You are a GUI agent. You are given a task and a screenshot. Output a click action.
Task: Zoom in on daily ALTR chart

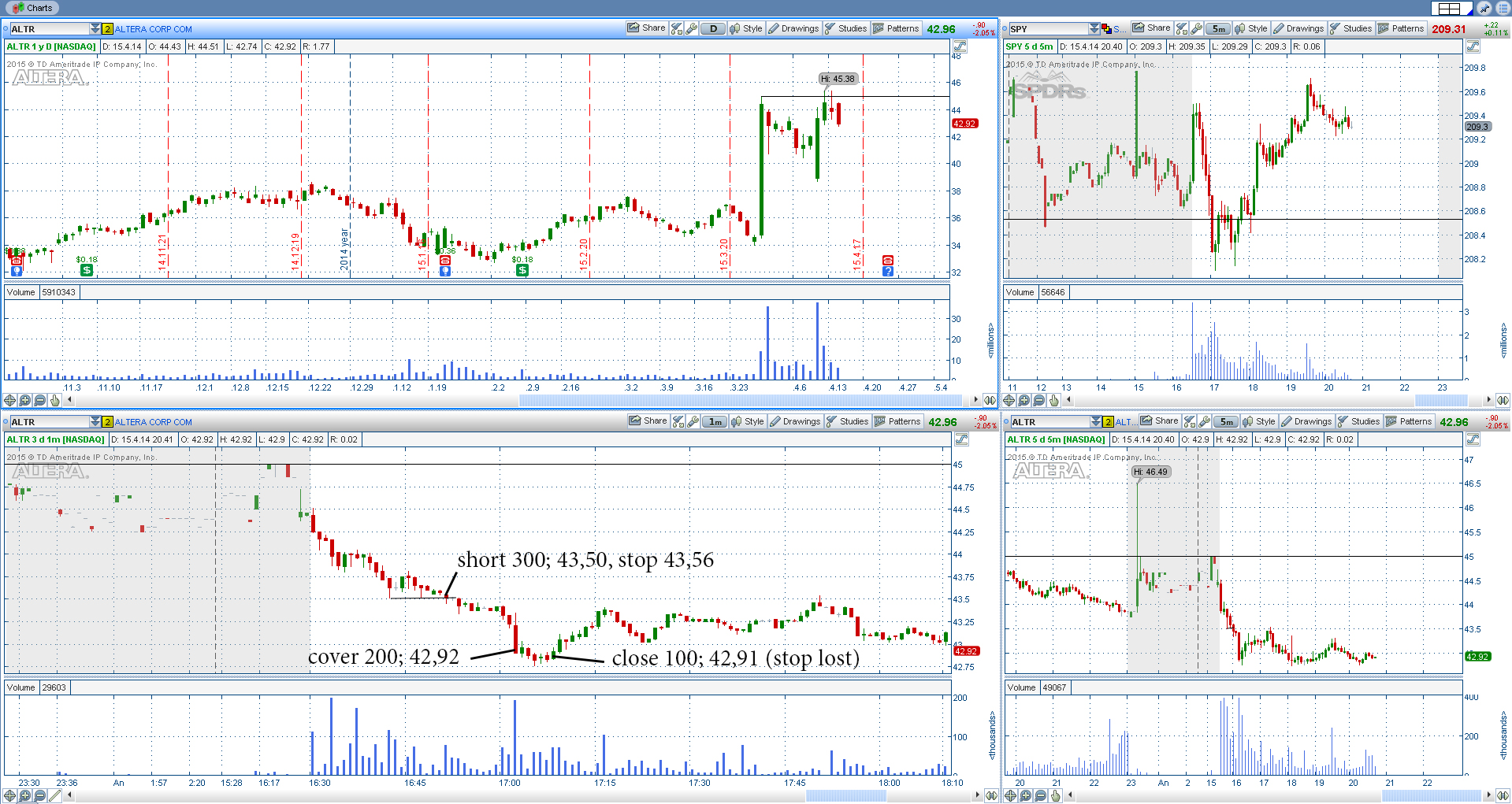point(25,400)
